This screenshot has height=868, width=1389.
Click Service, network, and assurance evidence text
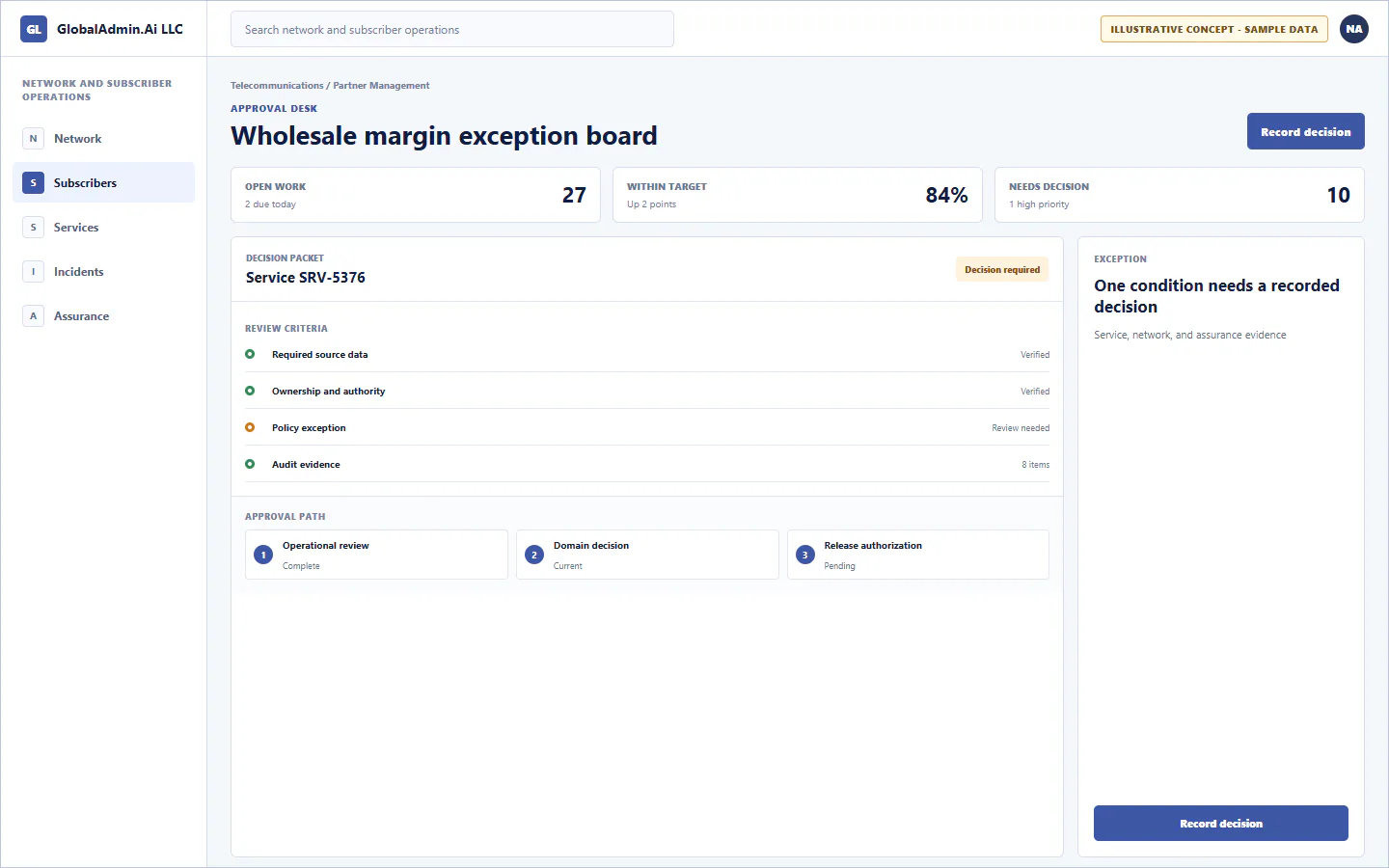pyautogui.click(x=1189, y=335)
